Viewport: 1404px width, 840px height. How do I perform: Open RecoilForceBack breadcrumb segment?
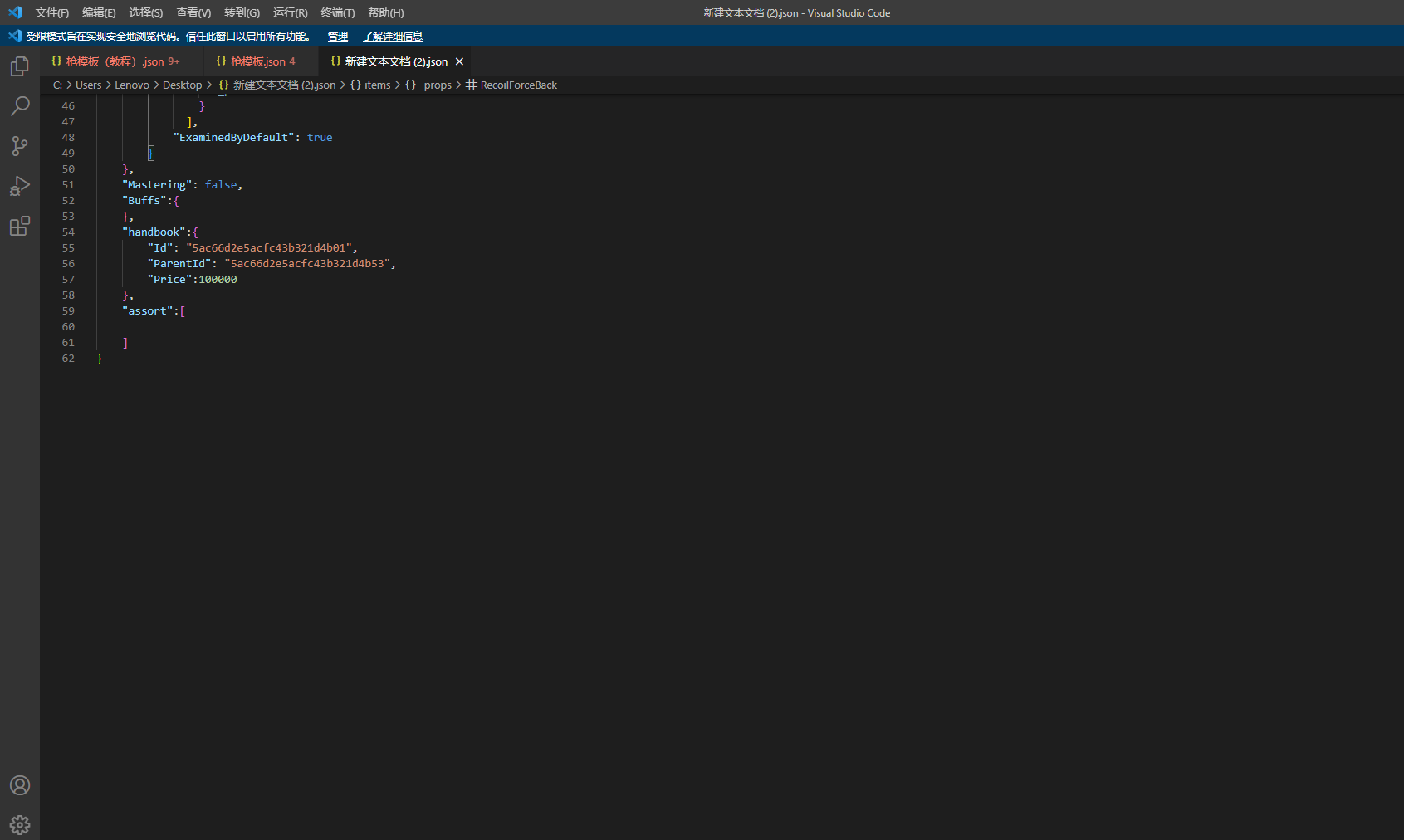coord(519,85)
